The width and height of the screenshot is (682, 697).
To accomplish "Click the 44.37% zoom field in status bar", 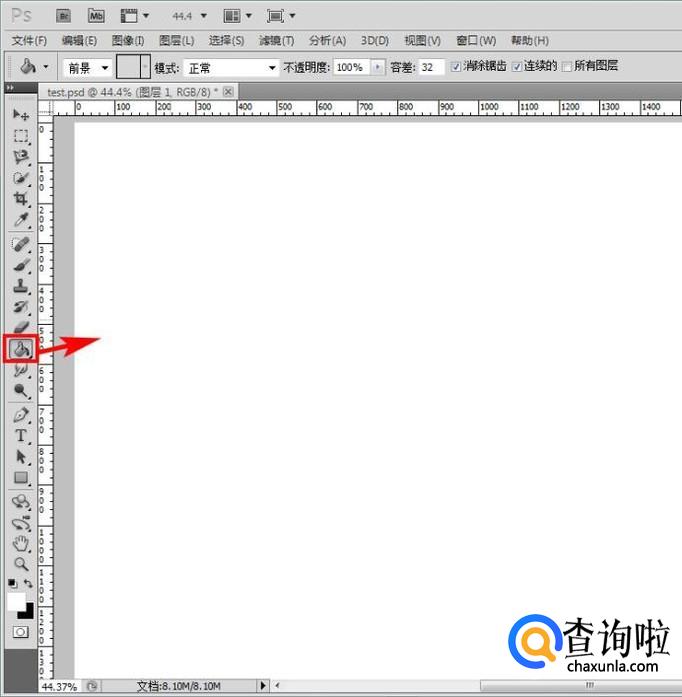I will 59,686.
